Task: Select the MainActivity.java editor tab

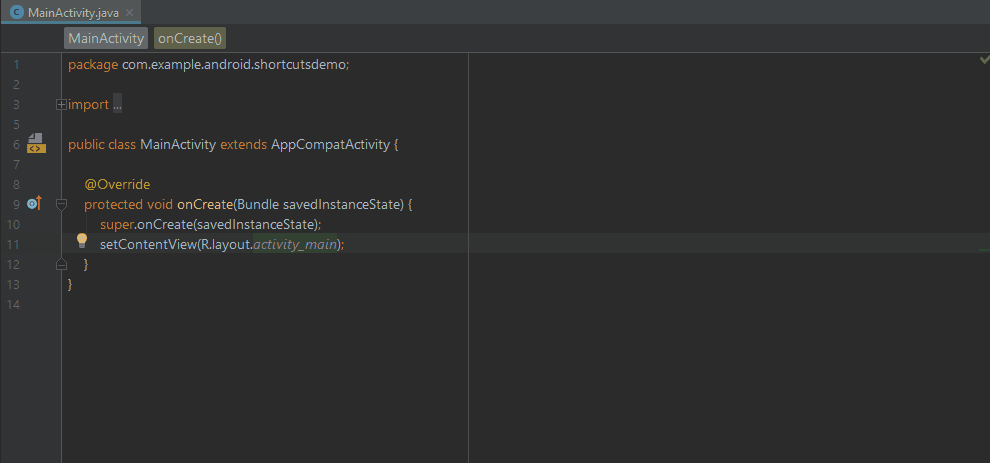Action: coord(71,13)
